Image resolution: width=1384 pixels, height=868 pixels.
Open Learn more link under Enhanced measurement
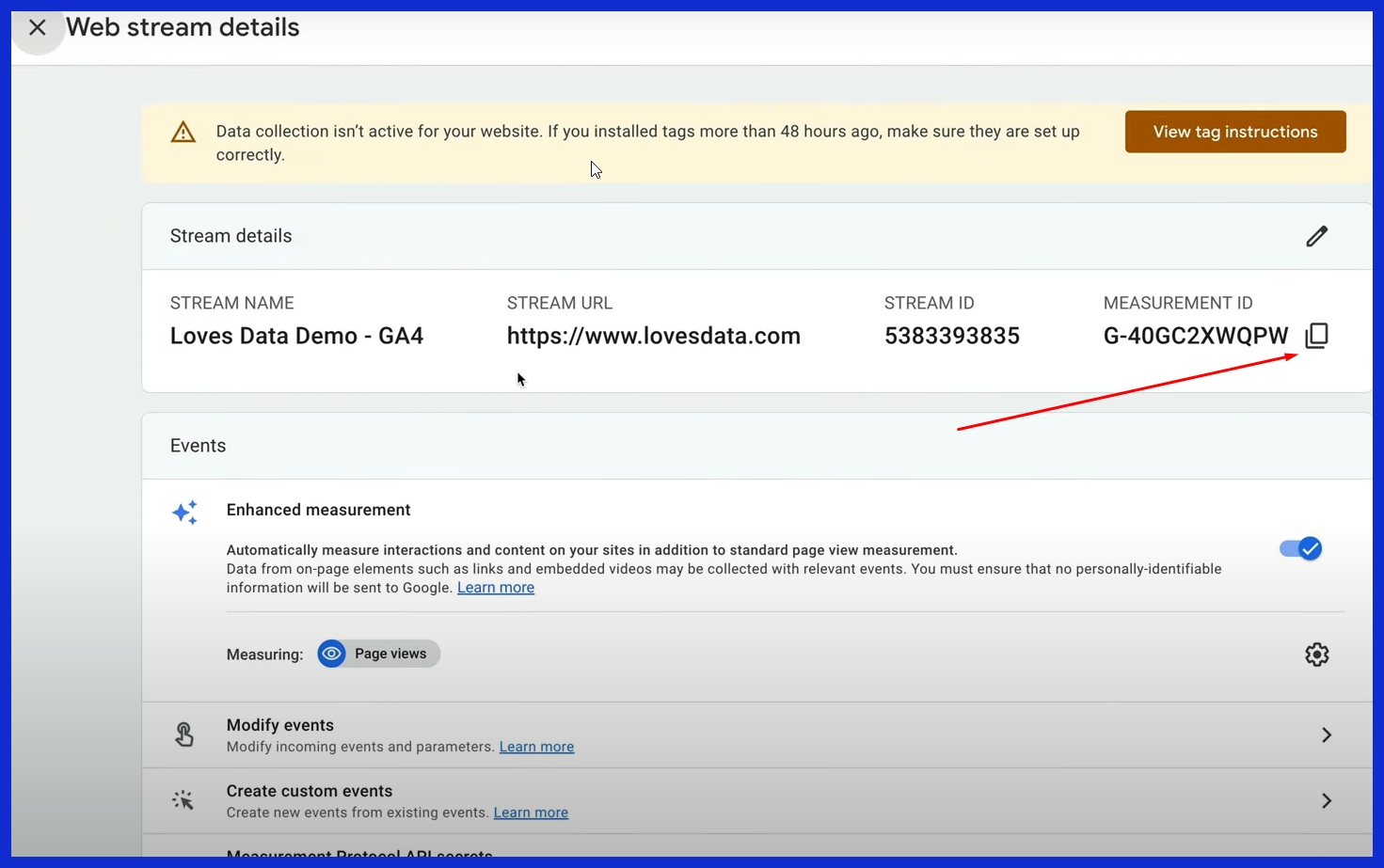click(x=496, y=588)
